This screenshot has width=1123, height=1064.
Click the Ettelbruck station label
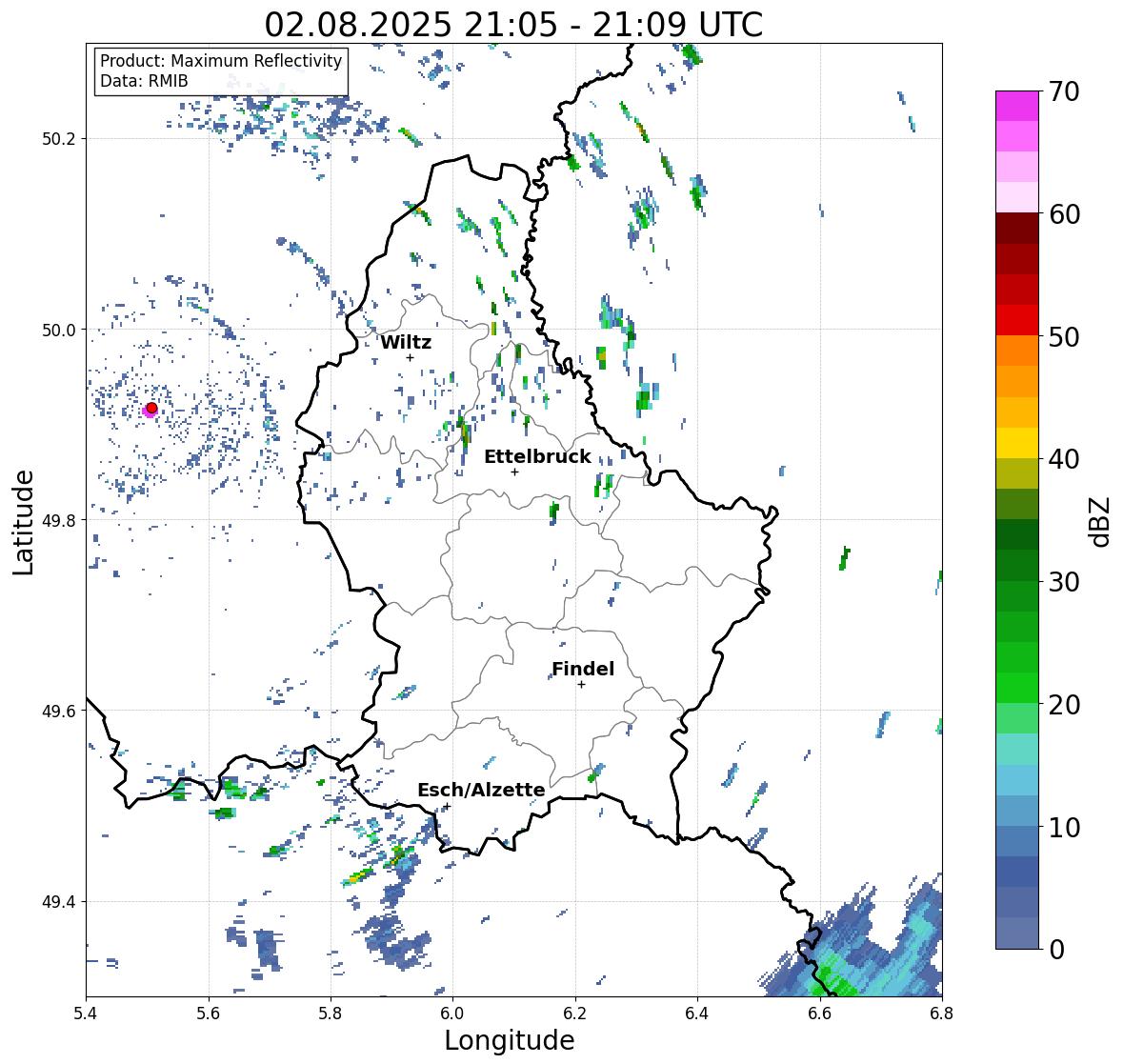537,457
